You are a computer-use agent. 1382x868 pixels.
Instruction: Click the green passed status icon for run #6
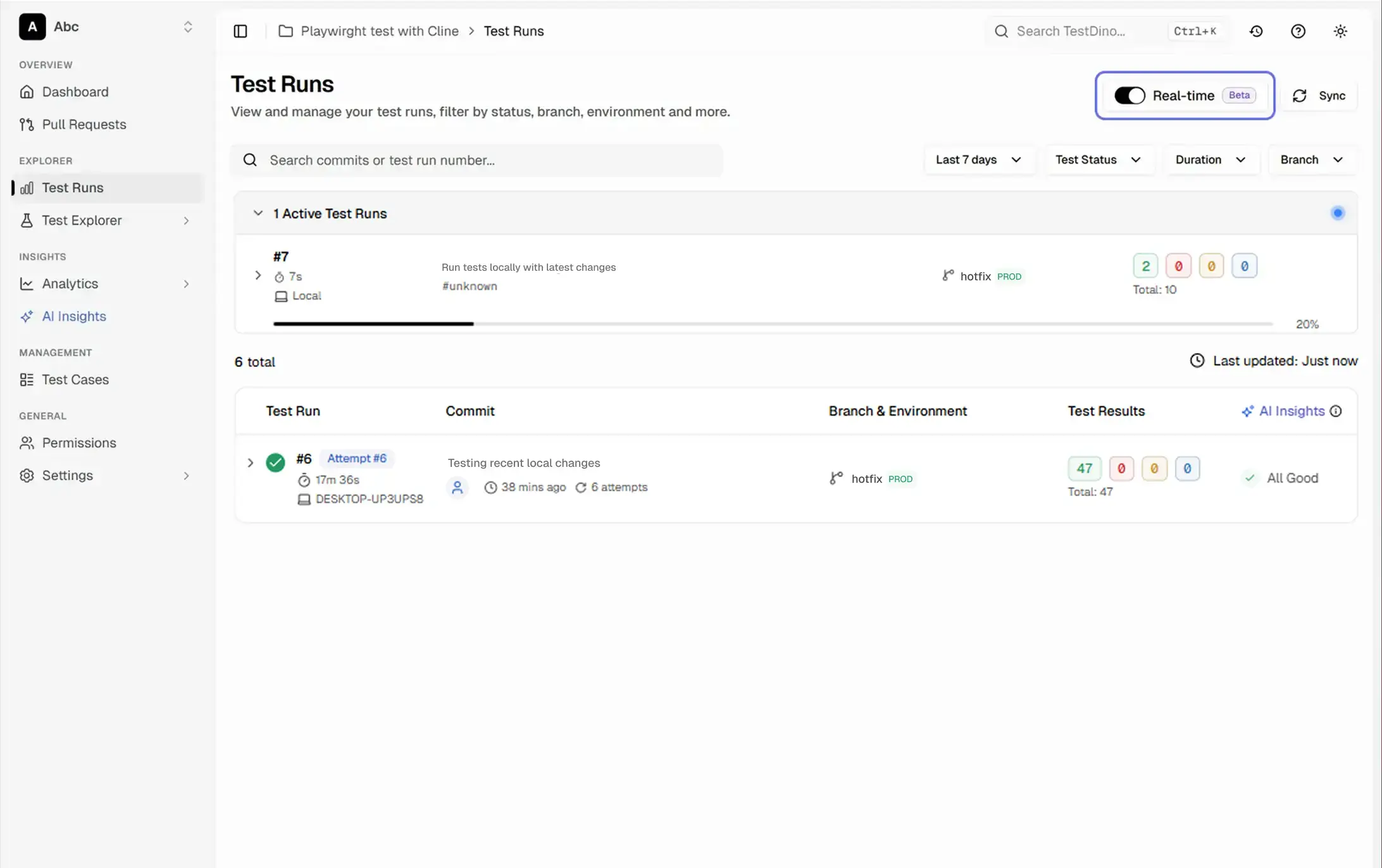(x=275, y=462)
